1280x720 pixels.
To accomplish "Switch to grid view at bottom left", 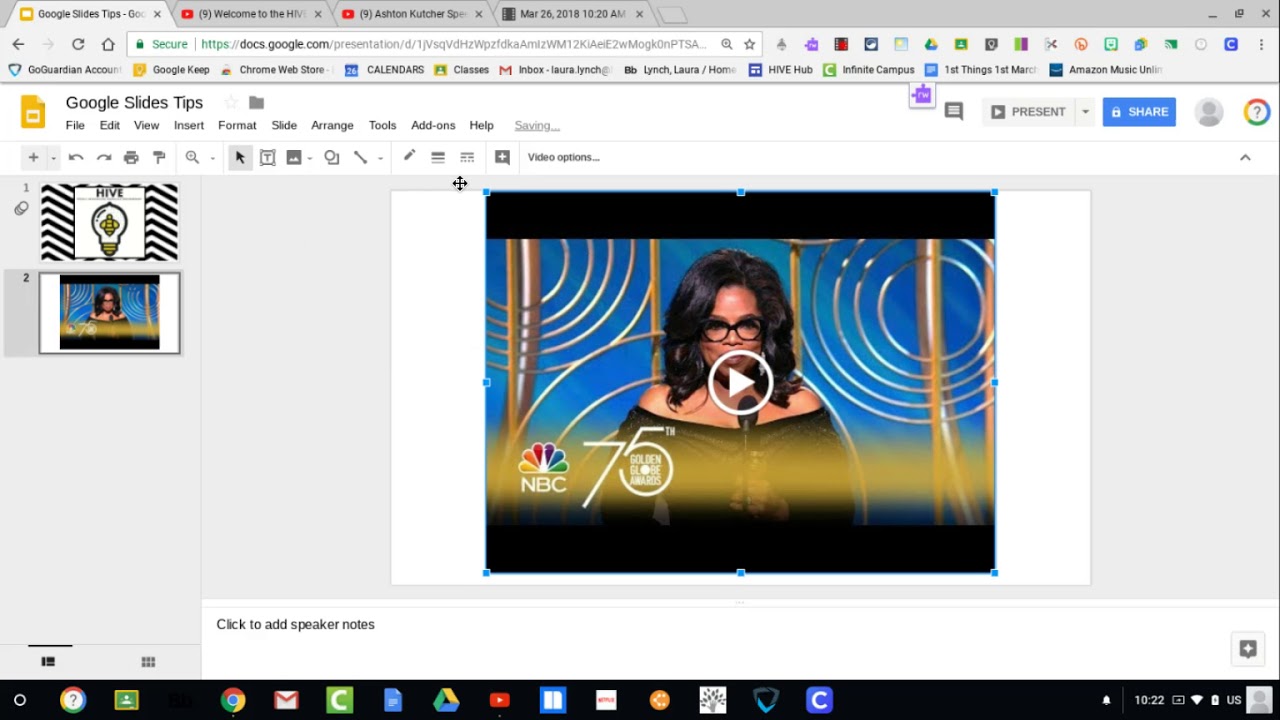I will [x=148, y=661].
